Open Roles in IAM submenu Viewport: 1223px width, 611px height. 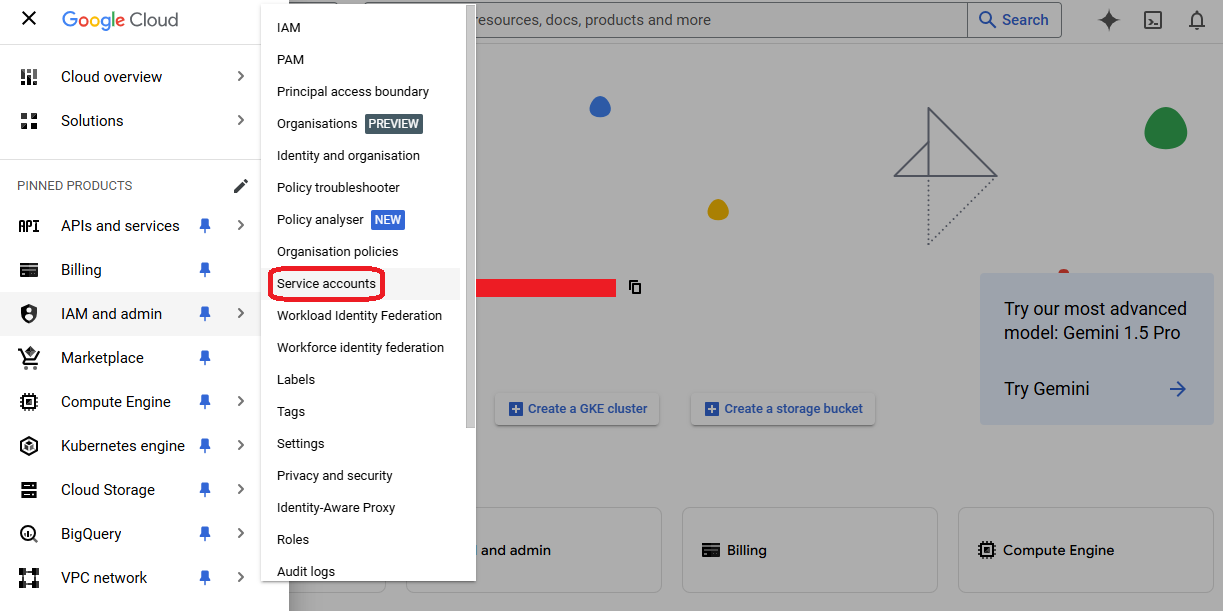293,540
